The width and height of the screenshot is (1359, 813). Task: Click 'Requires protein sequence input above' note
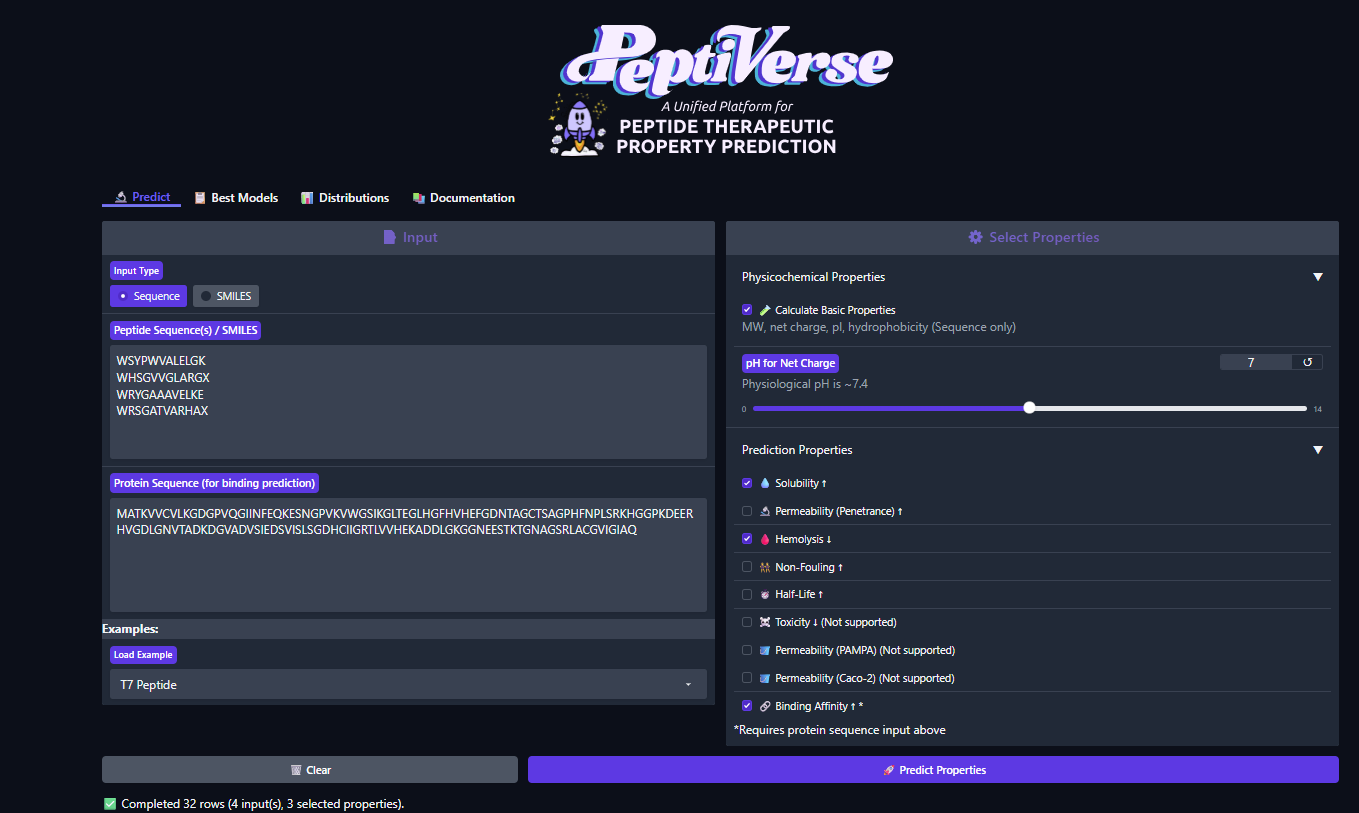[x=840, y=730]
